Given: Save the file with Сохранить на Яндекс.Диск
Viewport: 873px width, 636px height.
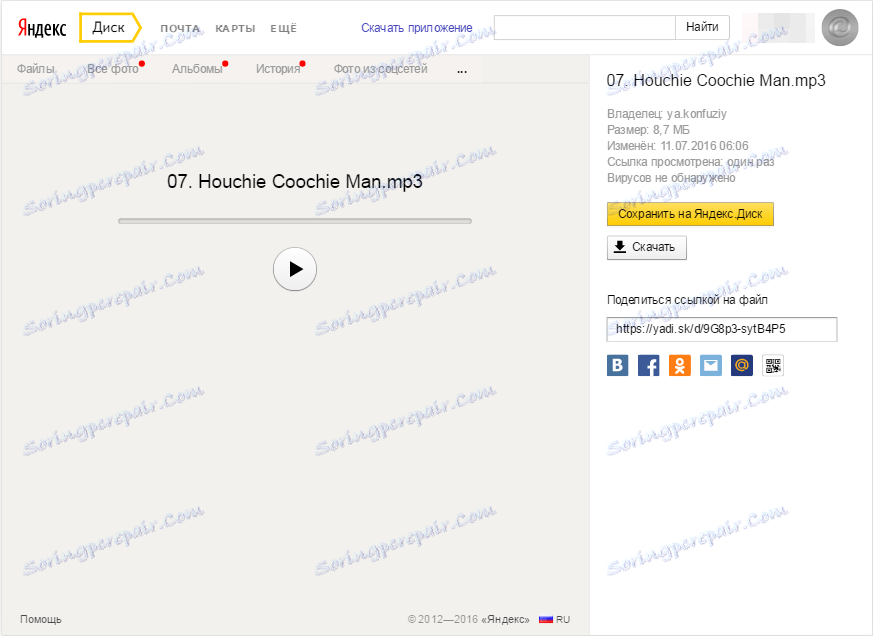Looking at the screenshot, I should (690, 214).
